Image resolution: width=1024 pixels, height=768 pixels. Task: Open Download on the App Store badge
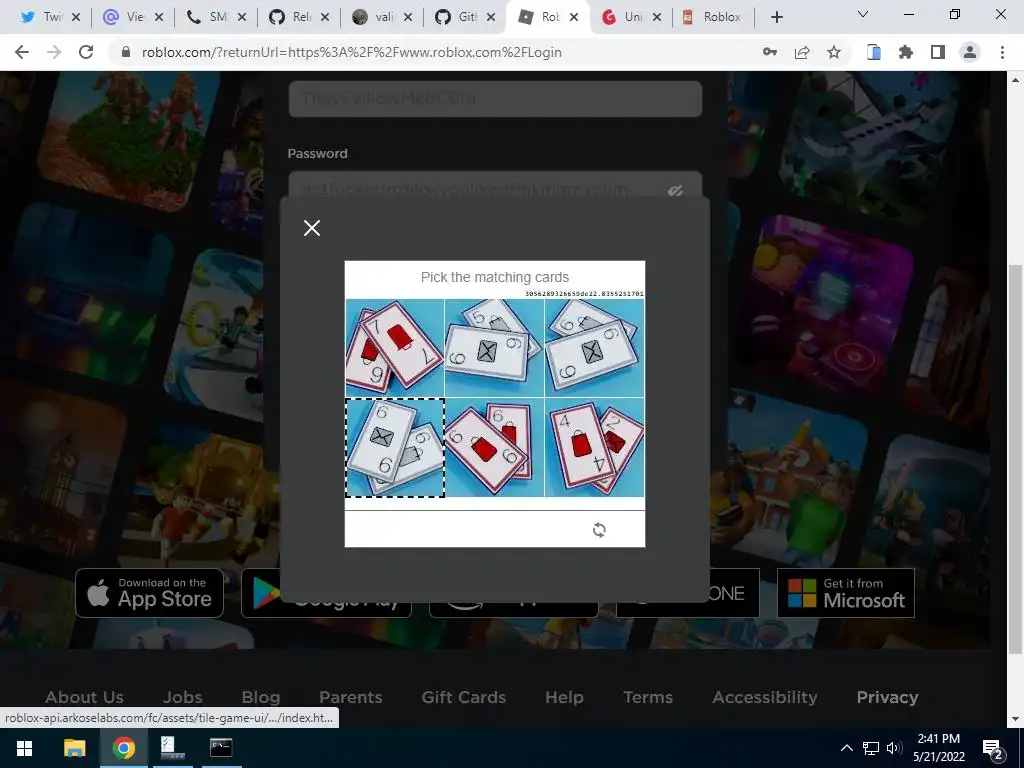pyautogui.click(x=150, y=593)
